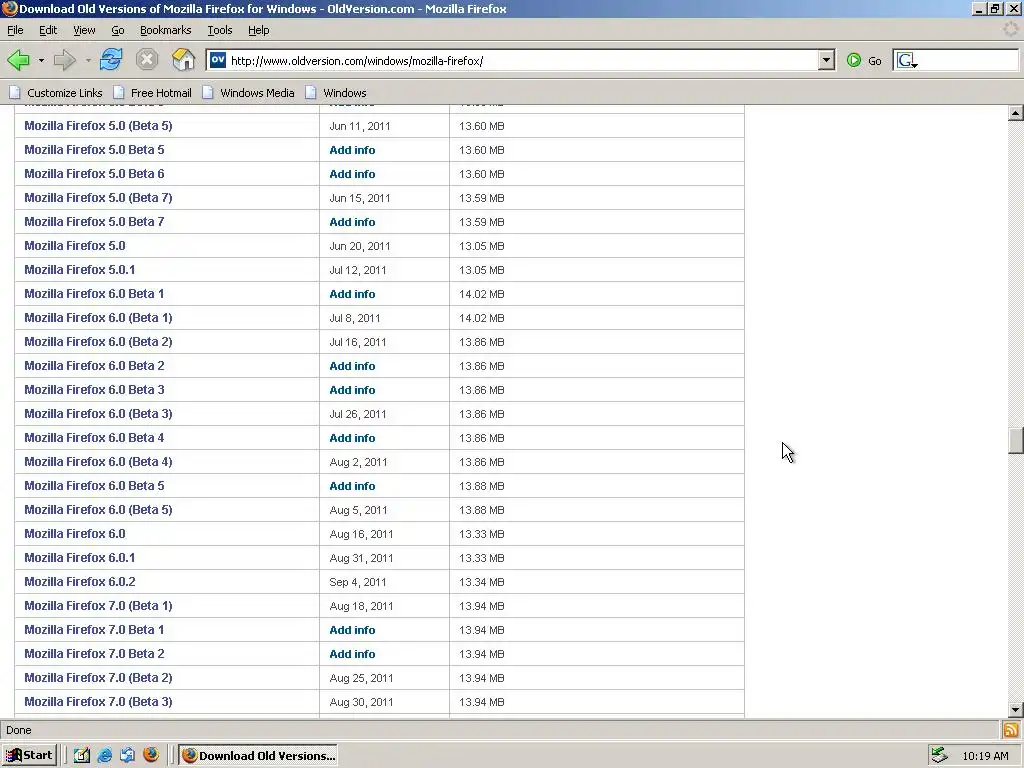Click Add info for Firefox 5.0 Beta 6
This screenshot has height=768, width=1024.
(352, 174)
